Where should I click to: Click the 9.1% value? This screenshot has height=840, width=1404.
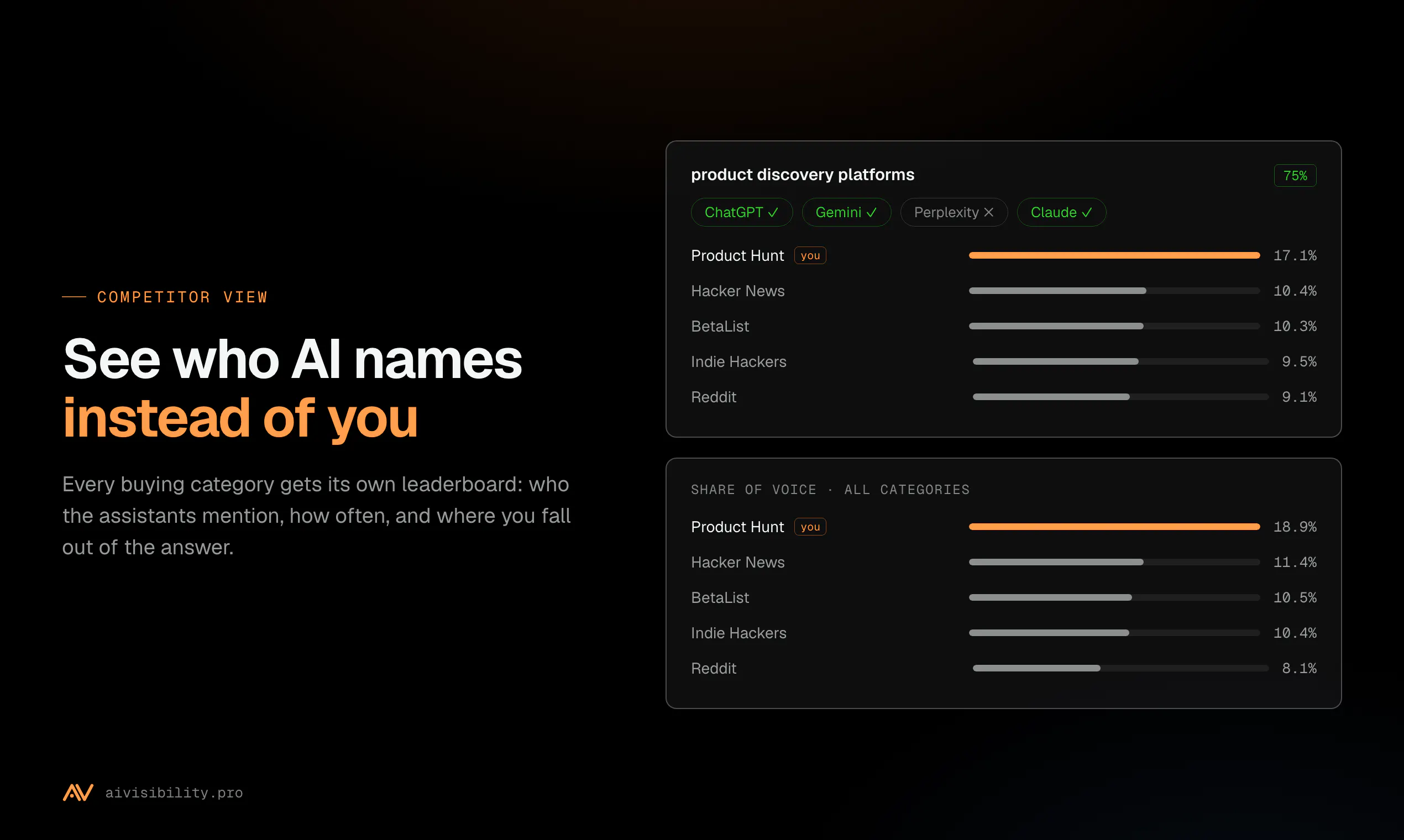[1300, 397]
